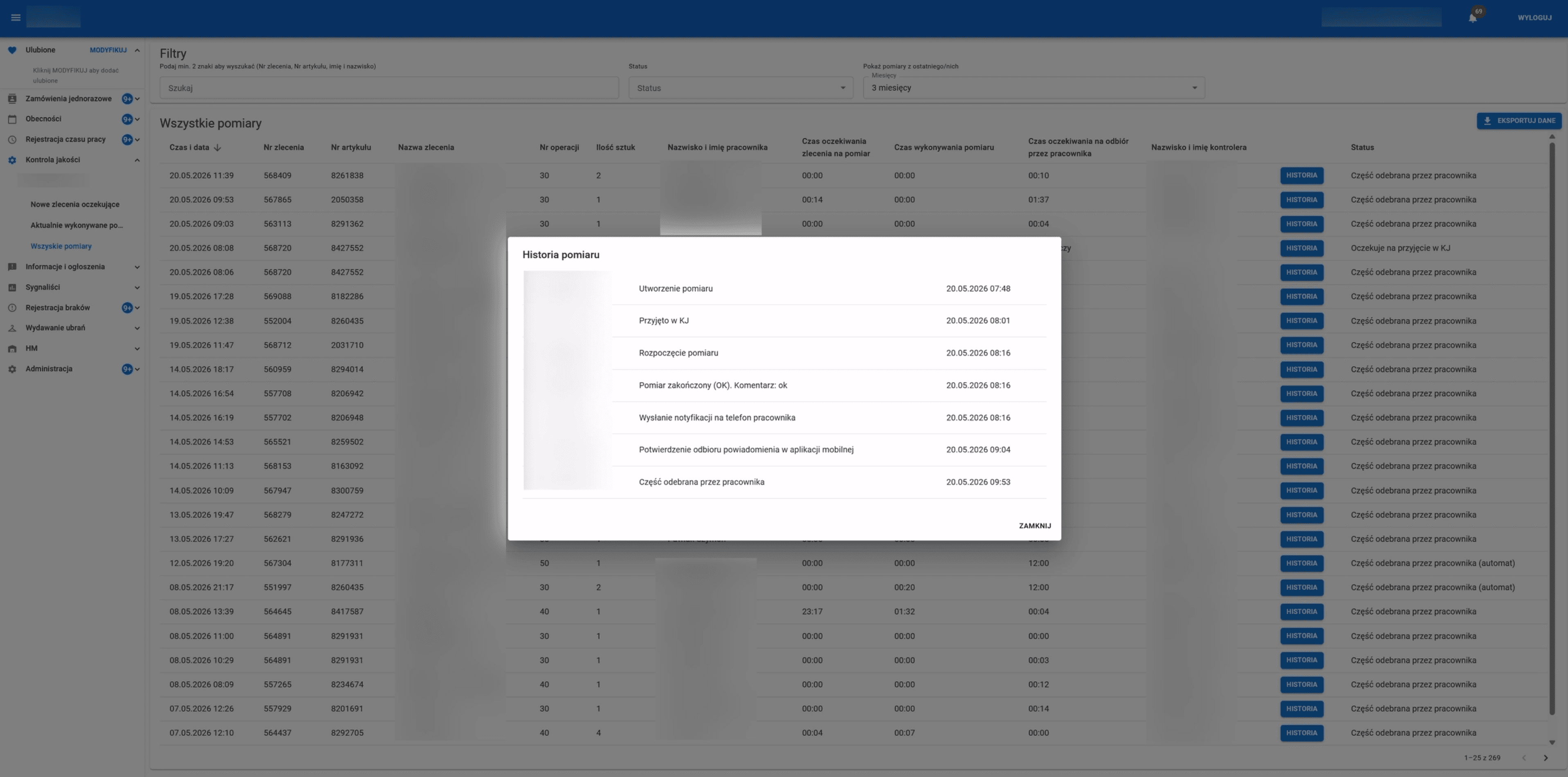1568x777 pixels.
Task: Click the Administracja gear icon
Action: point(12,369)
